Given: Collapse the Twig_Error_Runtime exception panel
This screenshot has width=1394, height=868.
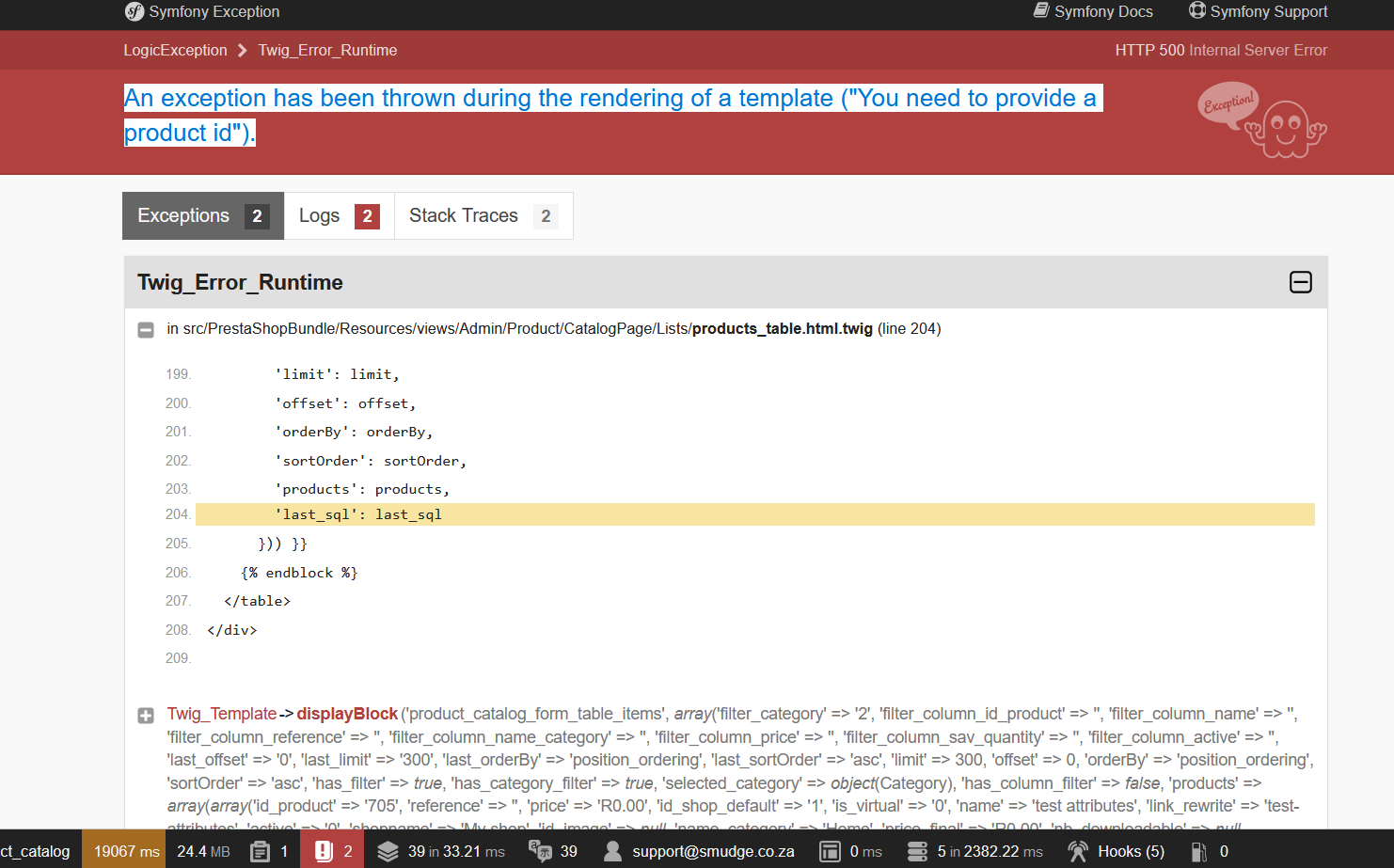Looking at the screenshot, I should pos(1301,282).
